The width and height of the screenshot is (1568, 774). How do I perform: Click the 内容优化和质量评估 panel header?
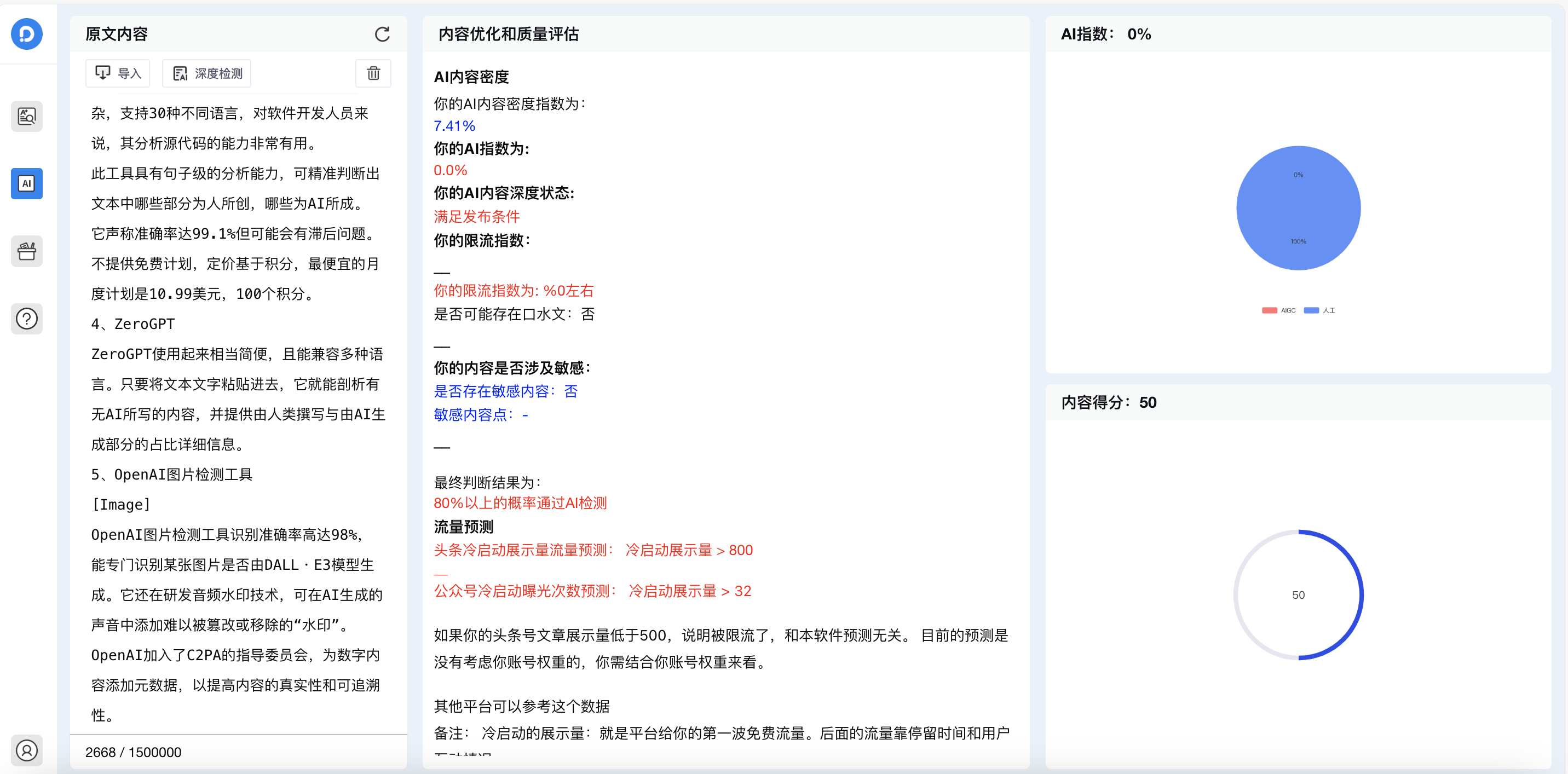[x=508, y=34]
